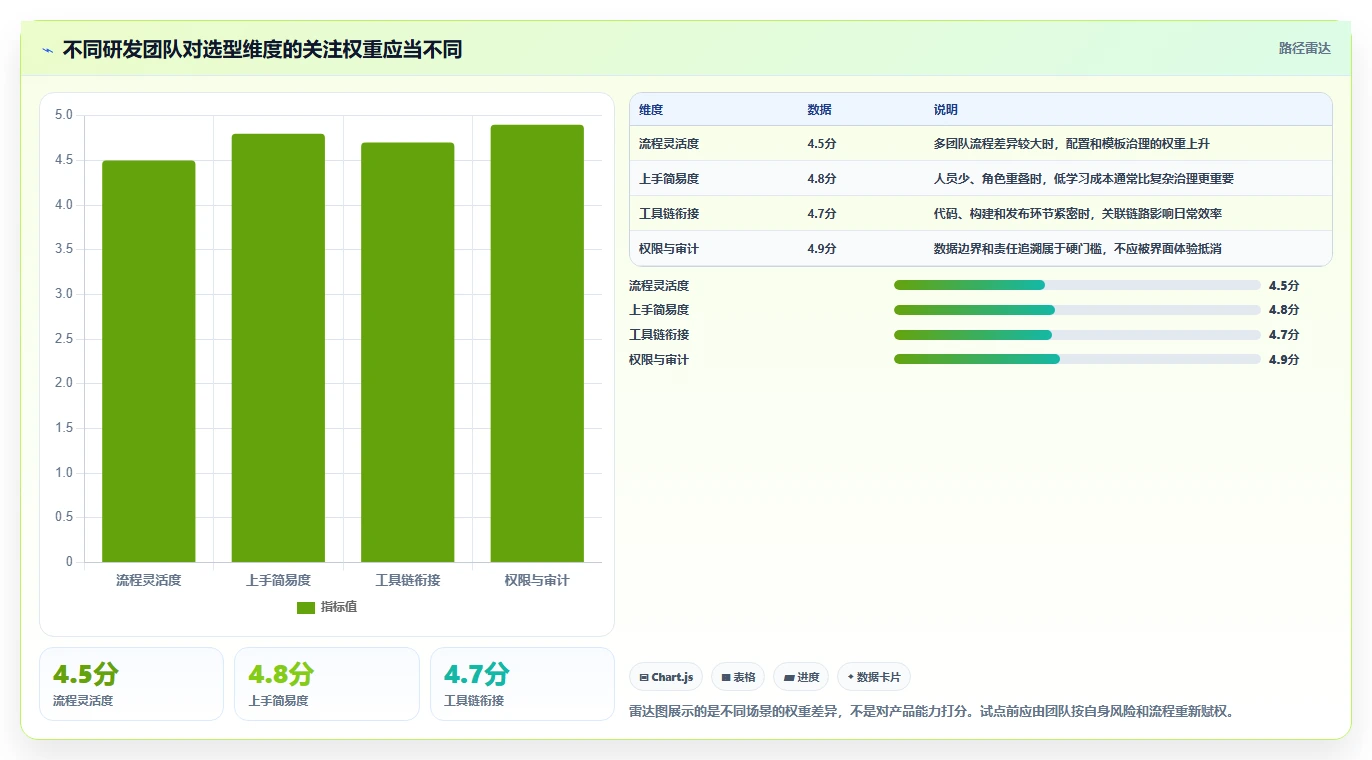
Task: Click the 上手简易度 bar in chart
Action: click(x=278, y=348)
